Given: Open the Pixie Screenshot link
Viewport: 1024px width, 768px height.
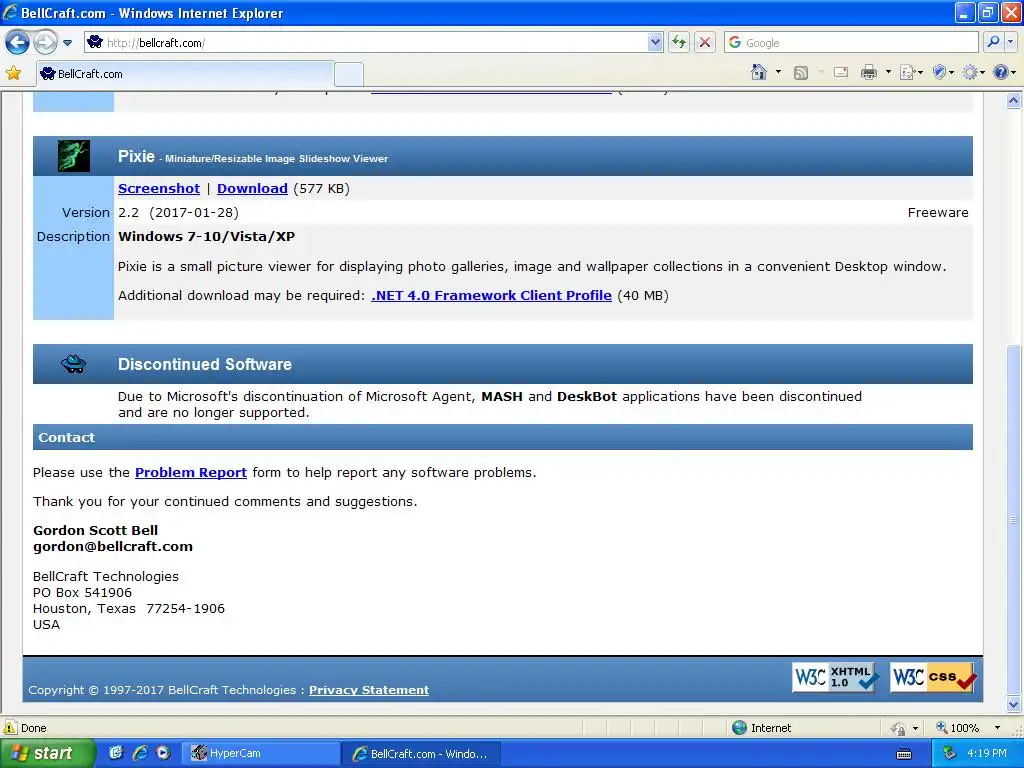Looking at the screenshot, I should 159,189.
